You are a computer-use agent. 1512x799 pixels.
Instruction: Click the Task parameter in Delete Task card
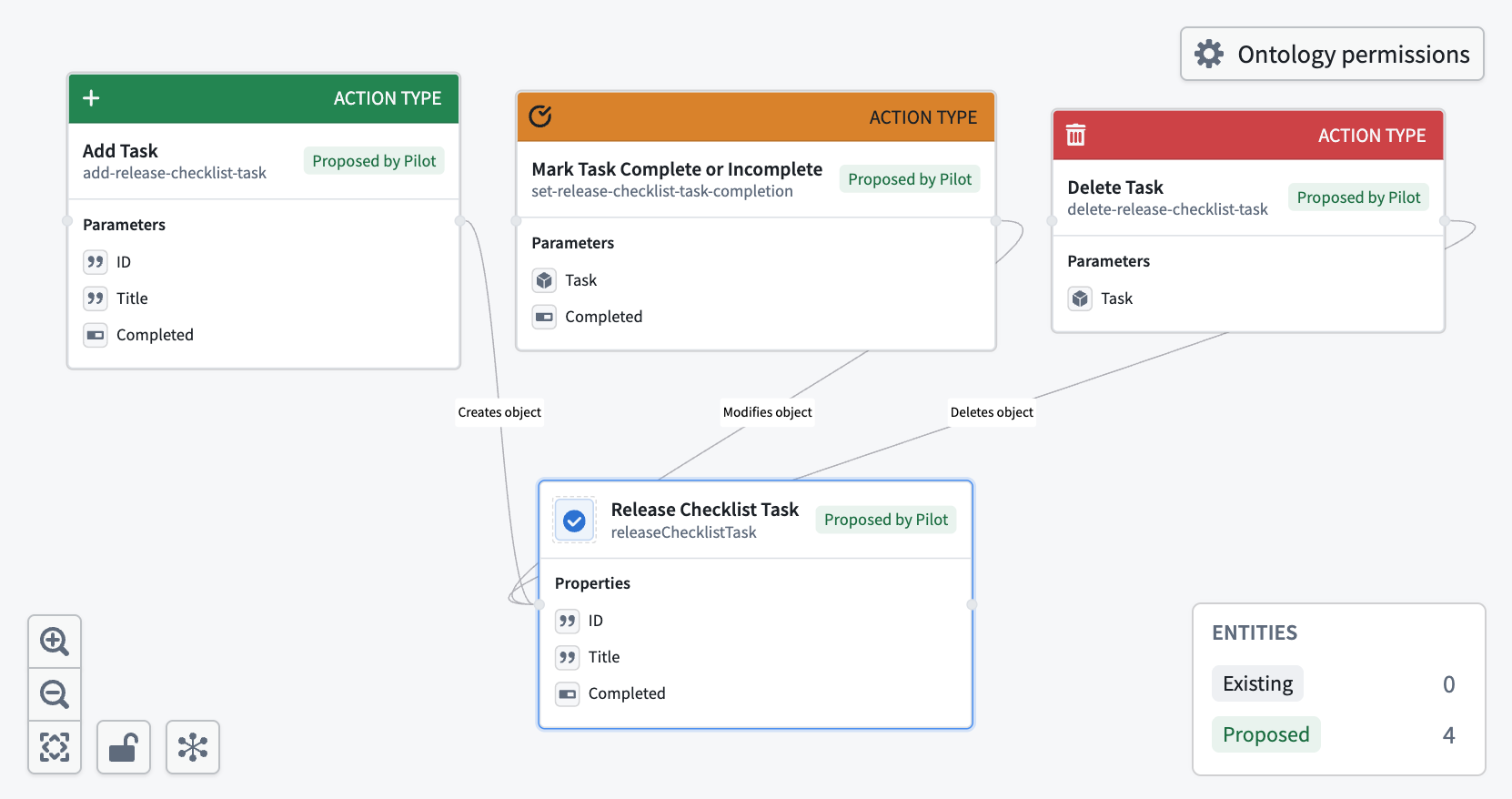(x=1116, y=298)
